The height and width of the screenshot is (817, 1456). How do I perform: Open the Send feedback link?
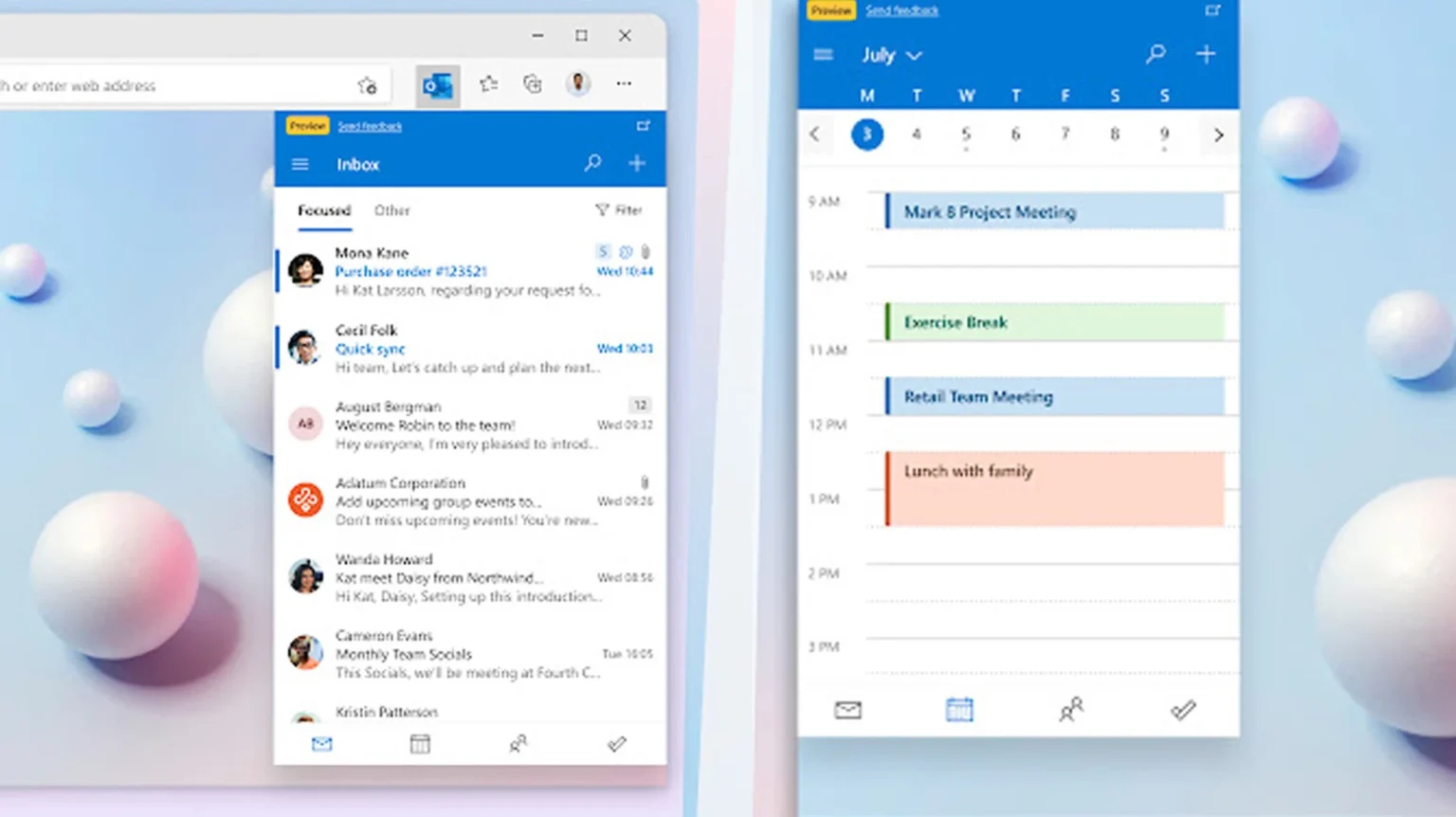tap(370, 125)
